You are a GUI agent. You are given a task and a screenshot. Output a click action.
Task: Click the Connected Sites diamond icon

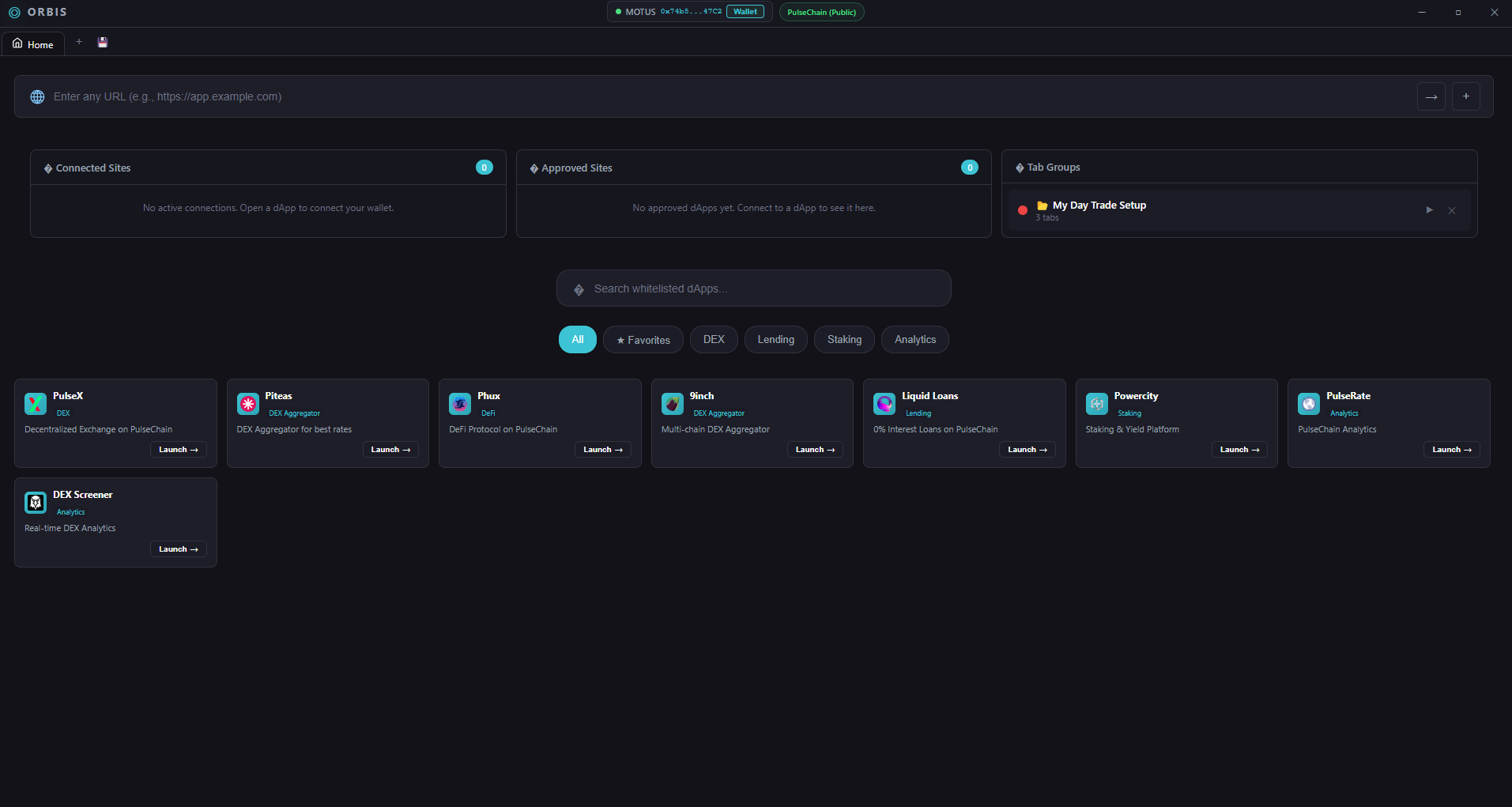[x=48, y=168]
